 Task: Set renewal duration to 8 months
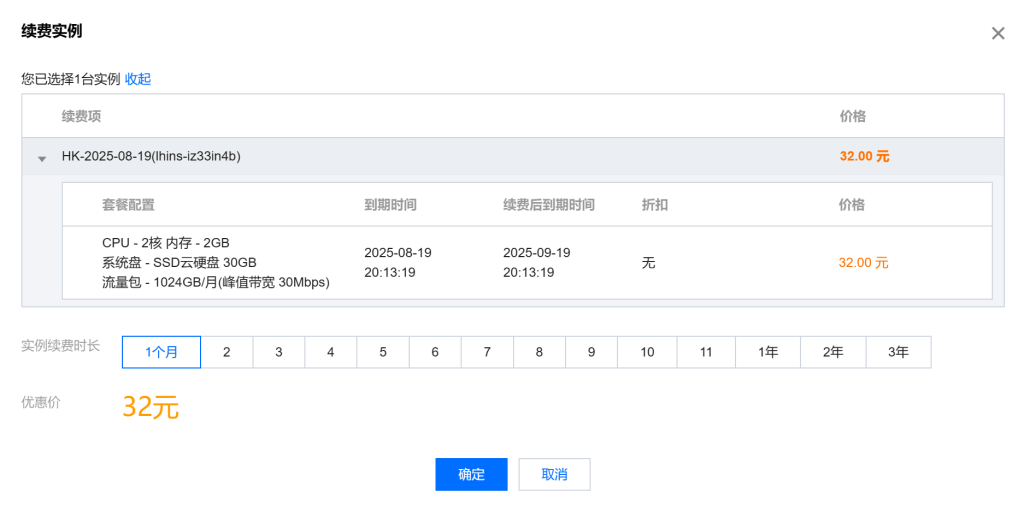pyautogui.click(x=539, y=352)
